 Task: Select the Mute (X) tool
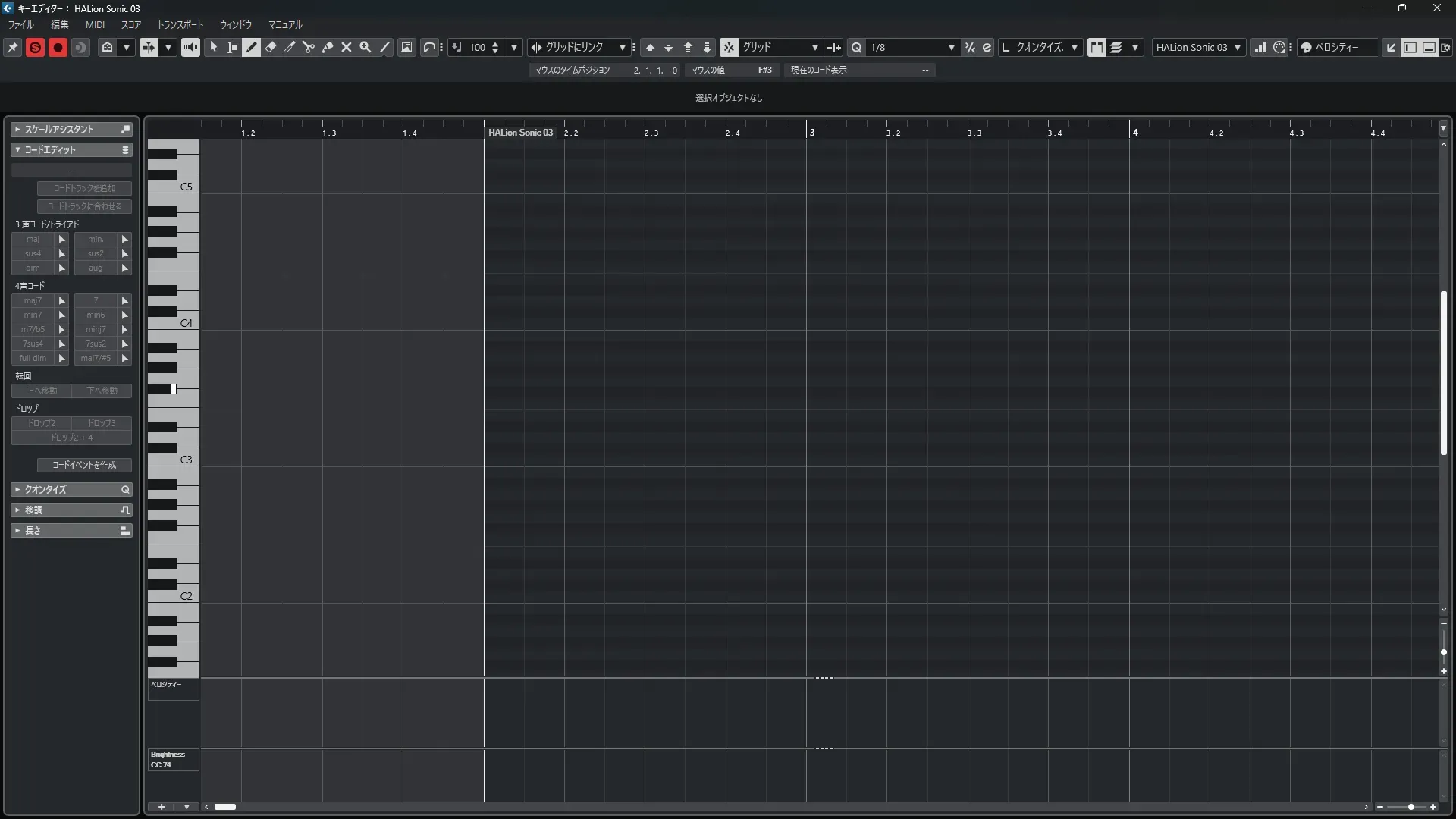pyautogui.click(x=347, y=47)
